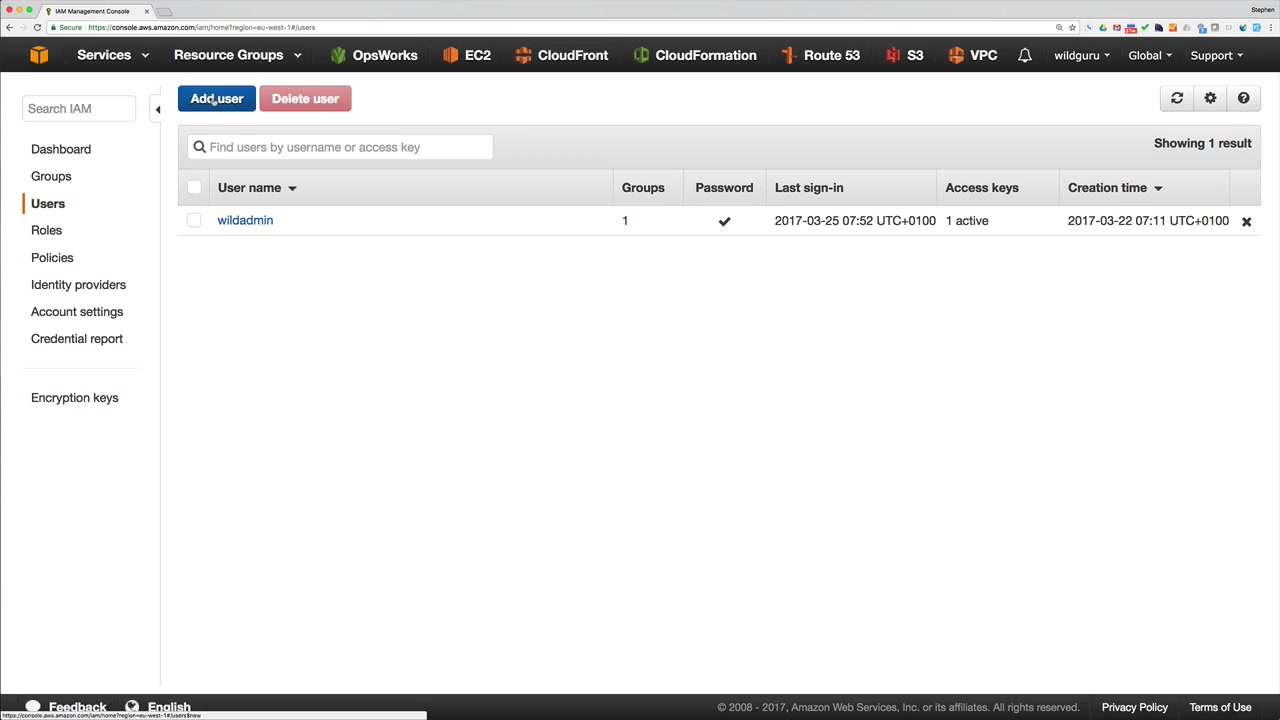Click the Gmail extension icon

(1117, 27)
